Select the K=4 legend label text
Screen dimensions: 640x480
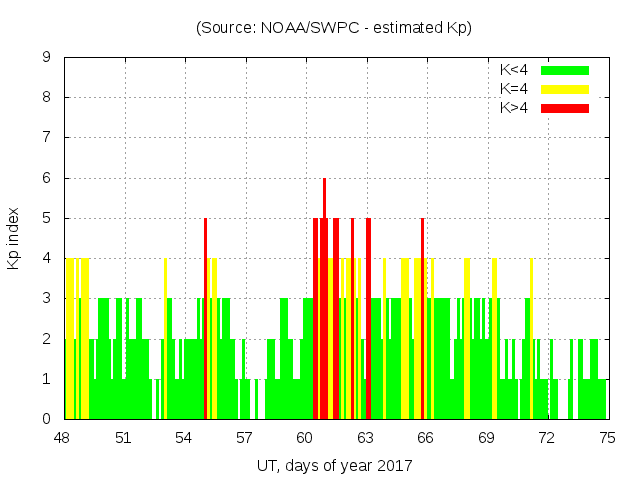tap(516, 89)
